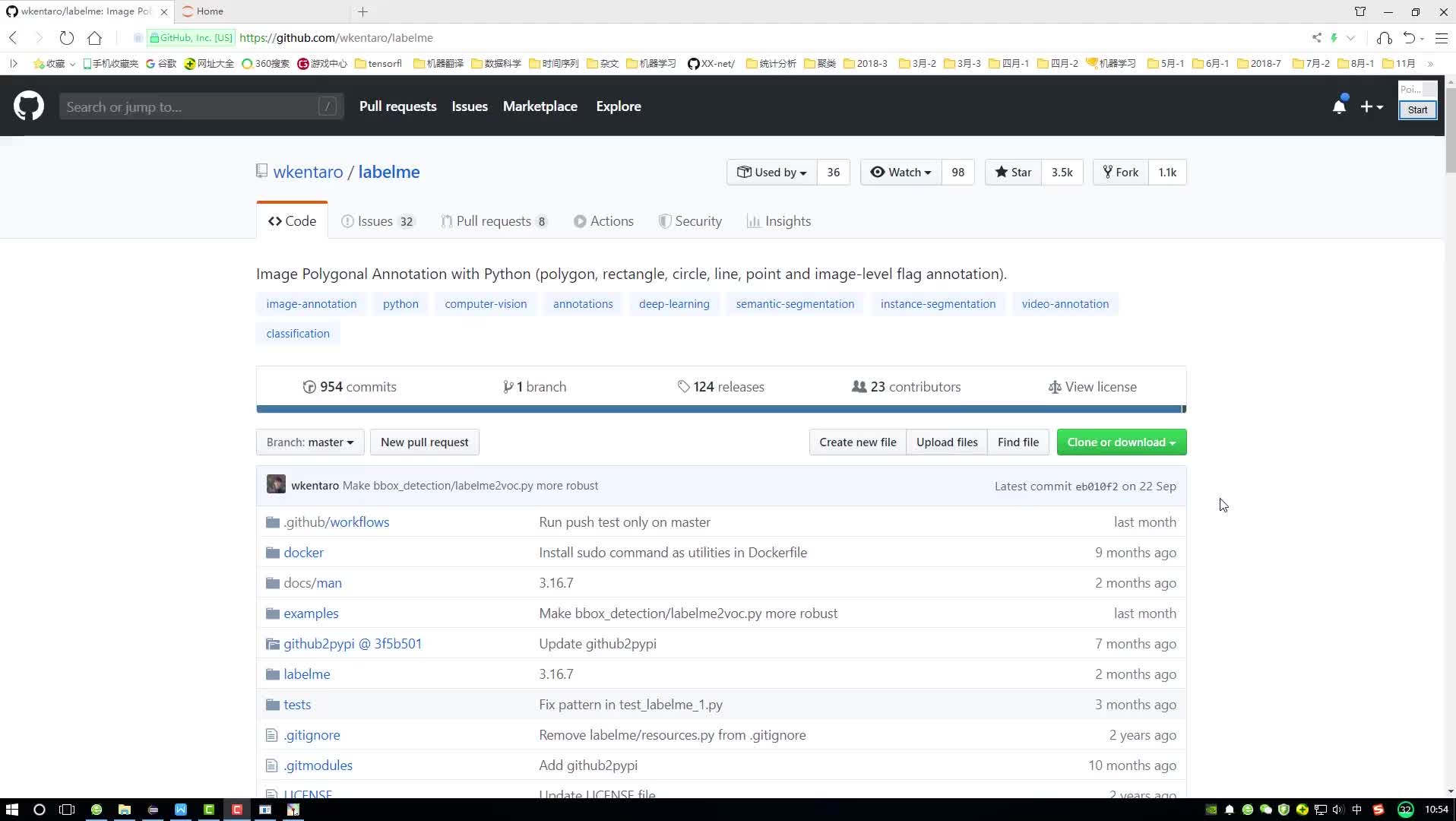Click the browser back arrow
The image size is (1456, 821).
(13, 37)
